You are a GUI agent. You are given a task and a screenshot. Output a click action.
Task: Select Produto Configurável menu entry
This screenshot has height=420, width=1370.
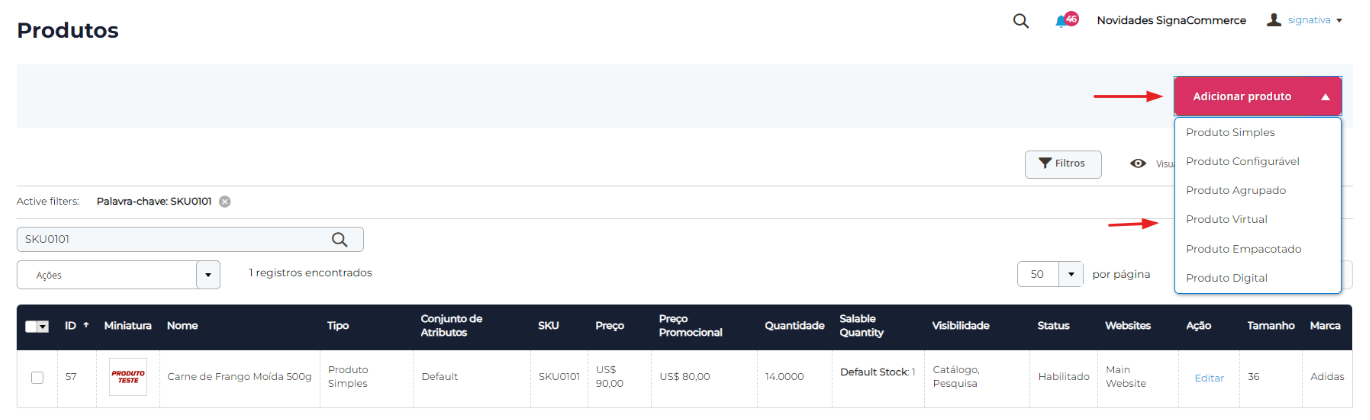pos(1242,161)
